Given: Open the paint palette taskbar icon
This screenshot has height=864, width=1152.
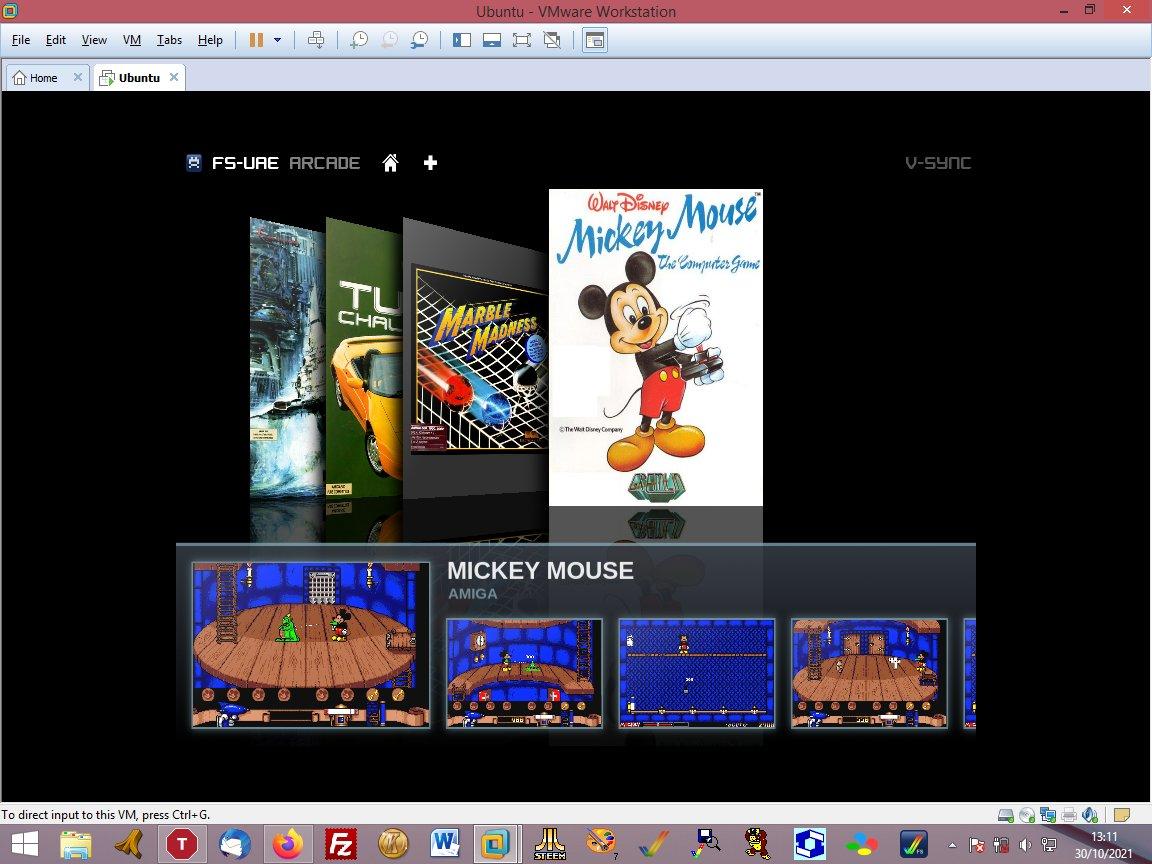Looking at the screenshot, I should [x=601, y=844].
